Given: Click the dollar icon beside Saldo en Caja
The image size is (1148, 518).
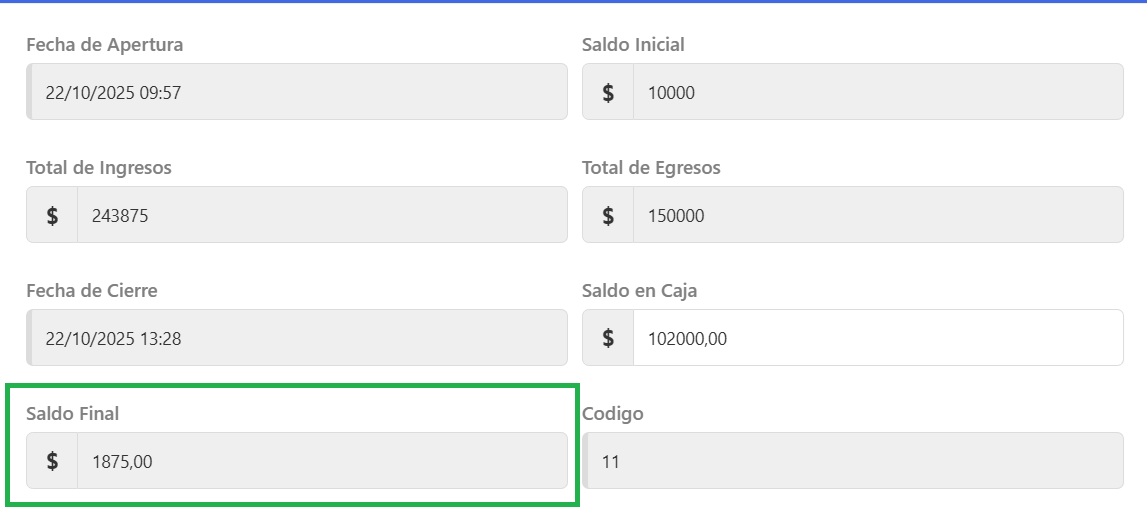Looking at the screenshot, I should tap(608, 338).
